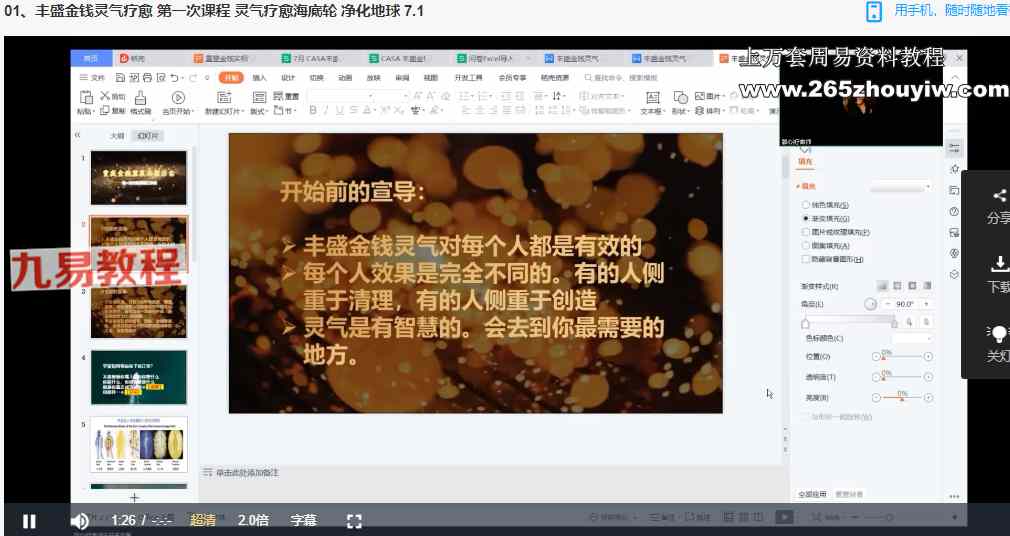Viewport: 1010px width, 536px height.
Task: Pause the video playback
Action: pyautogui.click(x=29, y=520)
